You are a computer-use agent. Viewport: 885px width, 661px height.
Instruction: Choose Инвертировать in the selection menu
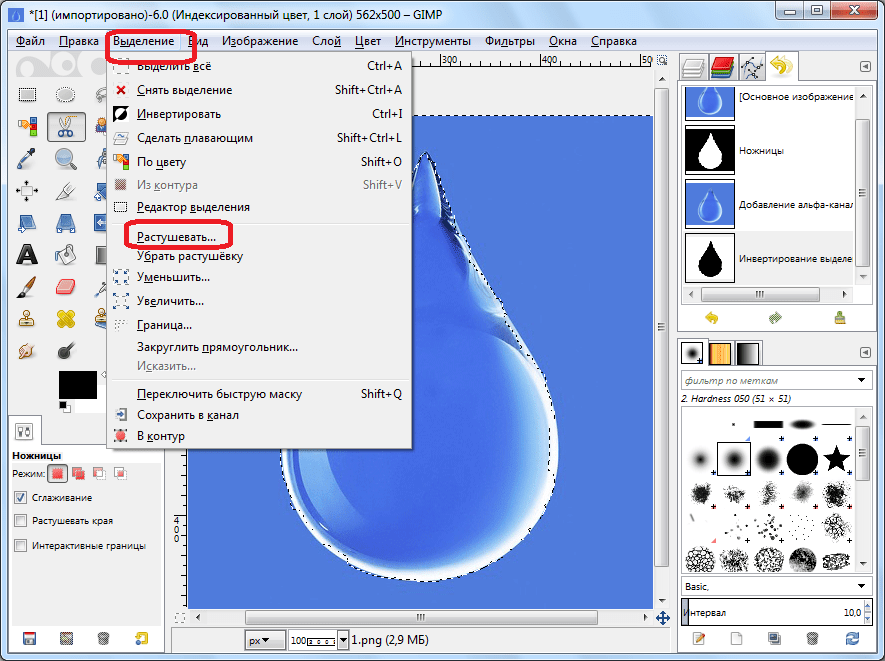click(179, 114)
